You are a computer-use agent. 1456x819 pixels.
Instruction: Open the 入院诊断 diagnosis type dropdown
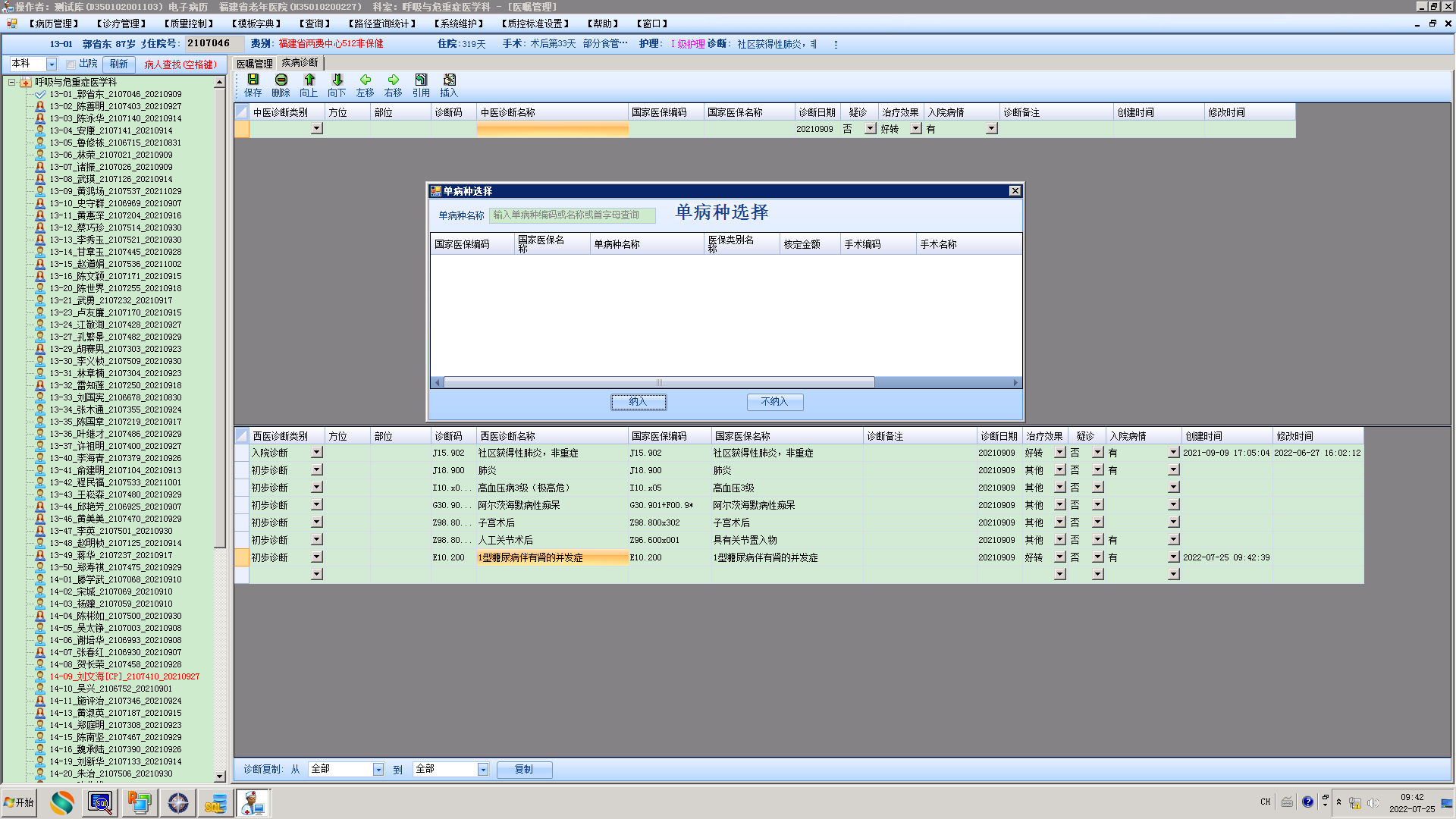pyautogui.click(x=316, y=453)
